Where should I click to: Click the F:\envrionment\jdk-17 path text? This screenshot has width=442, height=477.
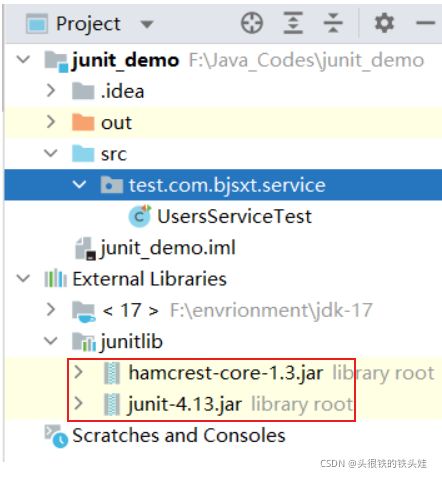click(x=271, y=311)
